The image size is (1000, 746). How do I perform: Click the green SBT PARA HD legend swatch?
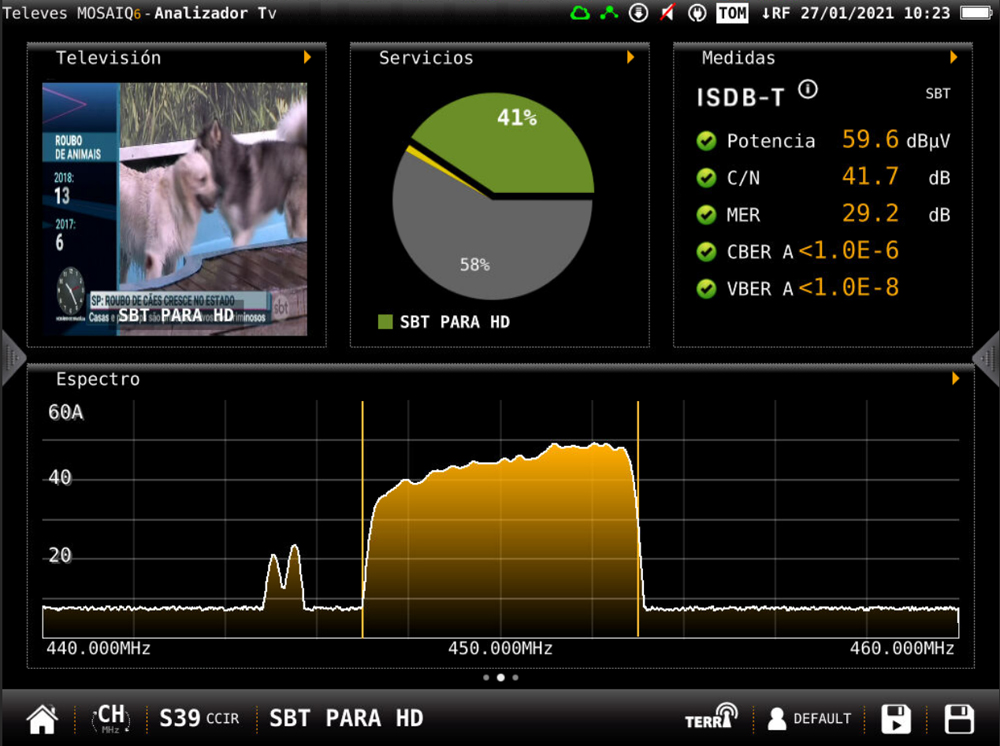click(385, 322)
